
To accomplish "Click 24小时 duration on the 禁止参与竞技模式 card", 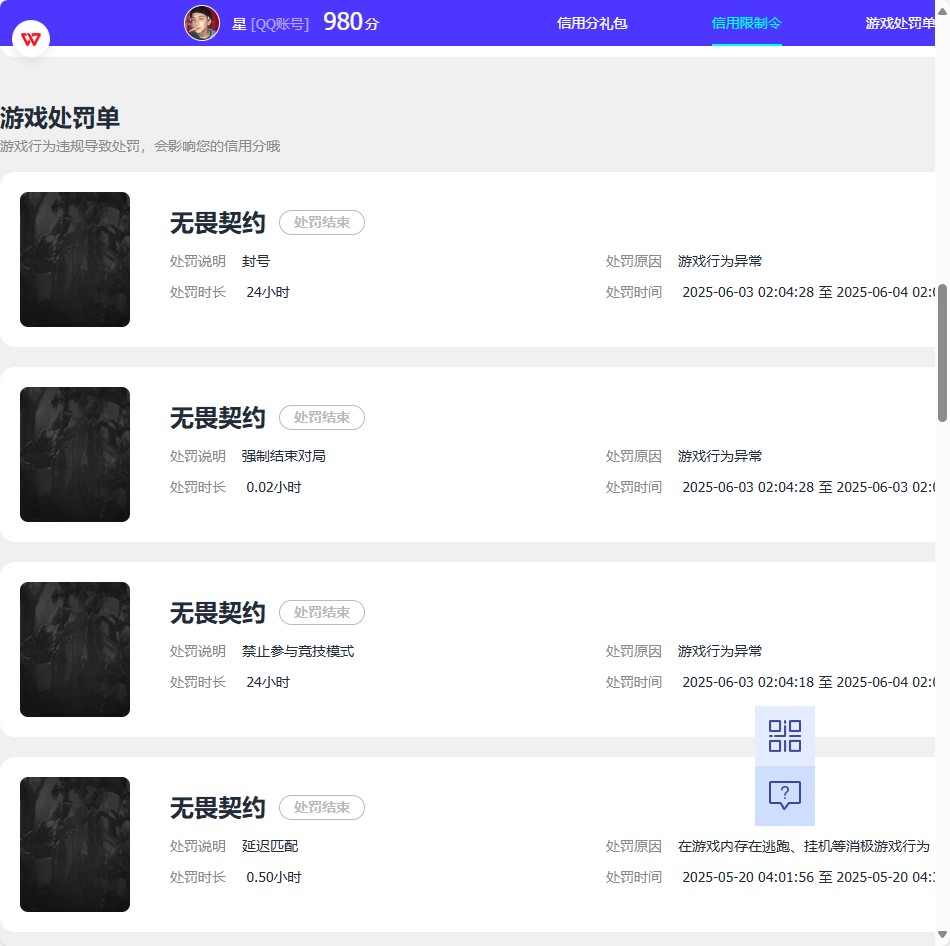I will click(268, 682).
